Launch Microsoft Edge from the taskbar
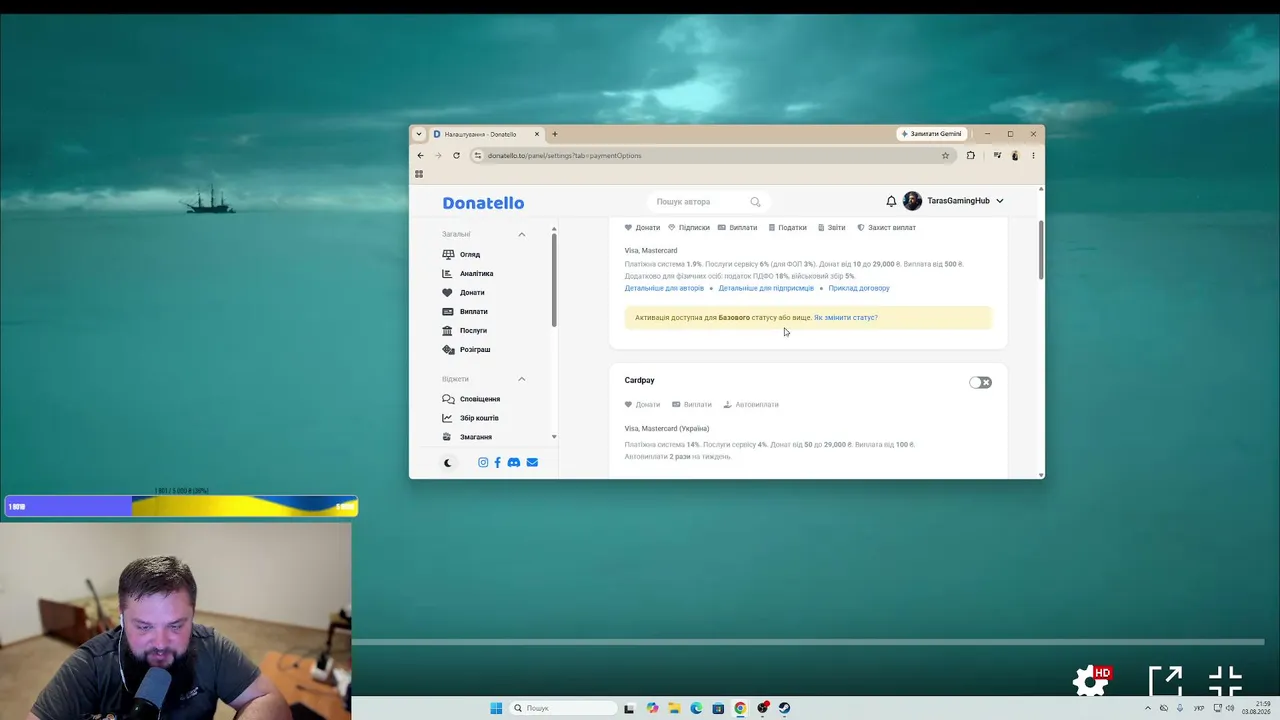This screenshot has height=720, width=1280. (x=696, y=708)
